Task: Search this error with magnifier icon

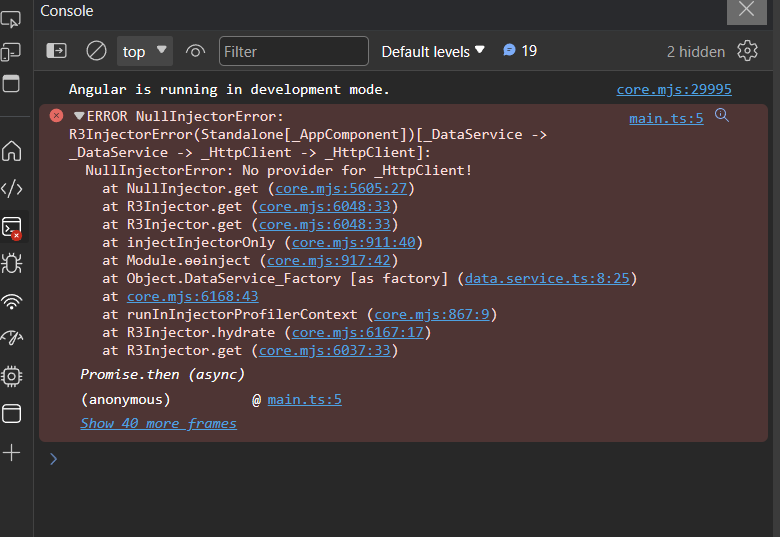Action: [722, 115]
